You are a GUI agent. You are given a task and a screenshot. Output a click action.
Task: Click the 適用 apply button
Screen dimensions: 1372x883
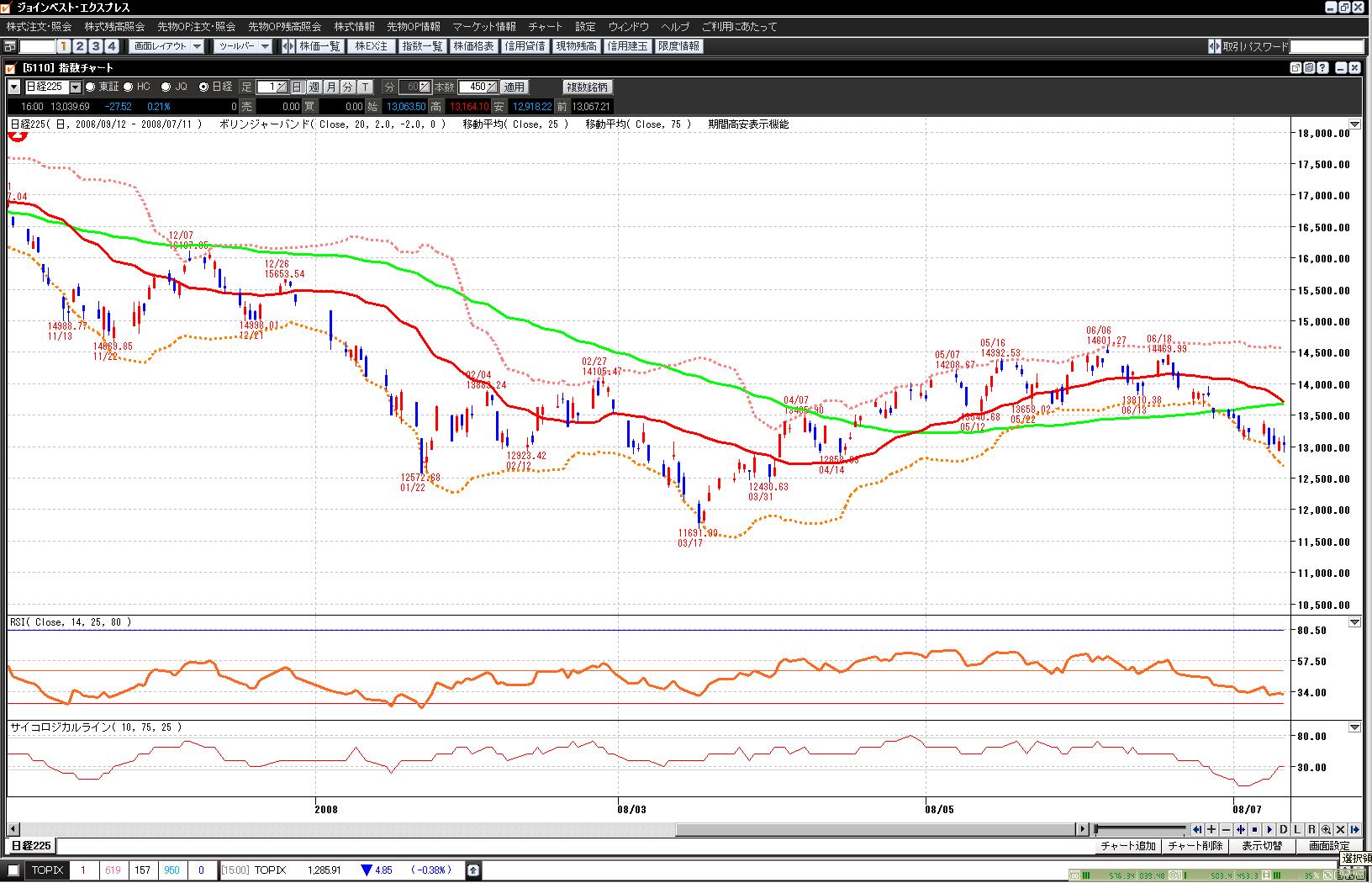[514, 87]
